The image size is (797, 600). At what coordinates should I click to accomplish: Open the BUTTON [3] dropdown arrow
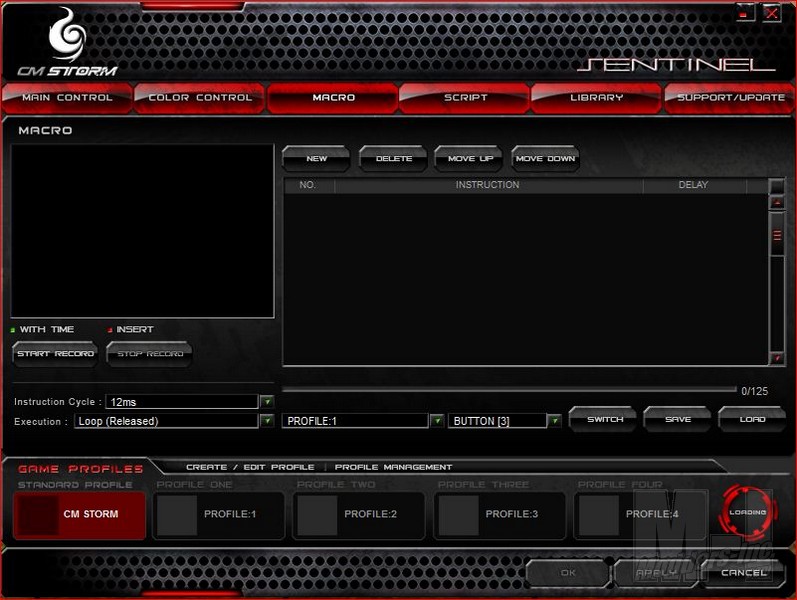coord(555,421)
